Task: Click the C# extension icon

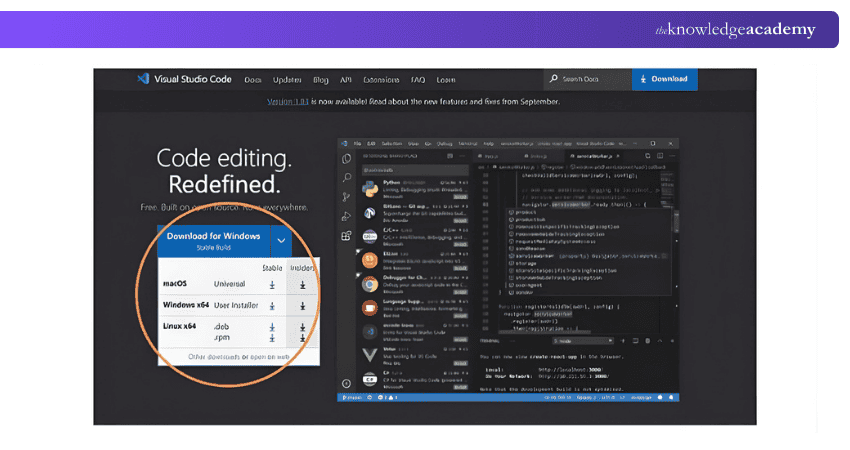Action: 370,380
